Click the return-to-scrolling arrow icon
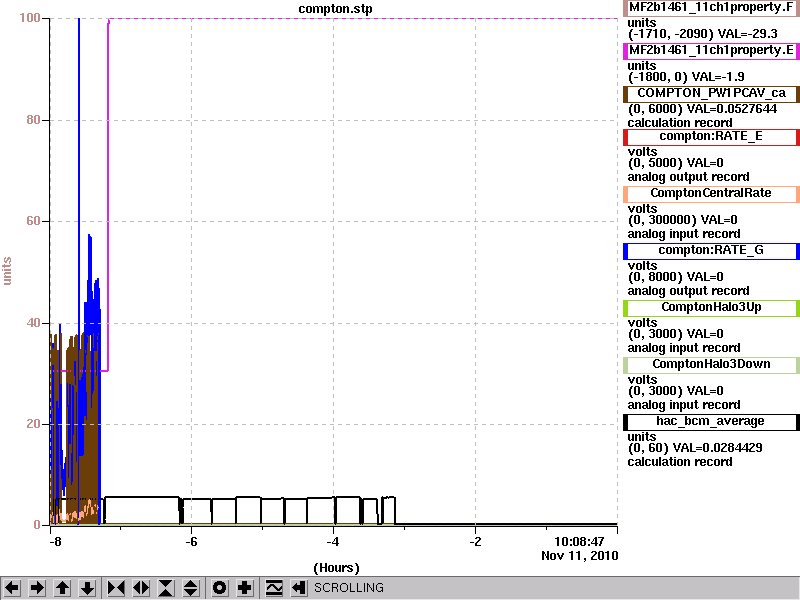Viewport: 800px width, 600px height. pyautogui.click(x=299, y=588)
